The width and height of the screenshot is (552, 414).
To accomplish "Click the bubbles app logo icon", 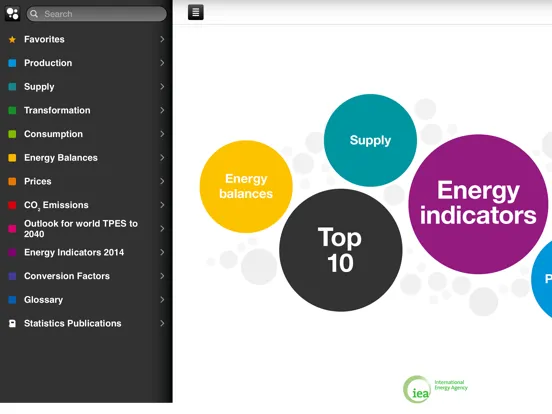I will tap(12, 14).
